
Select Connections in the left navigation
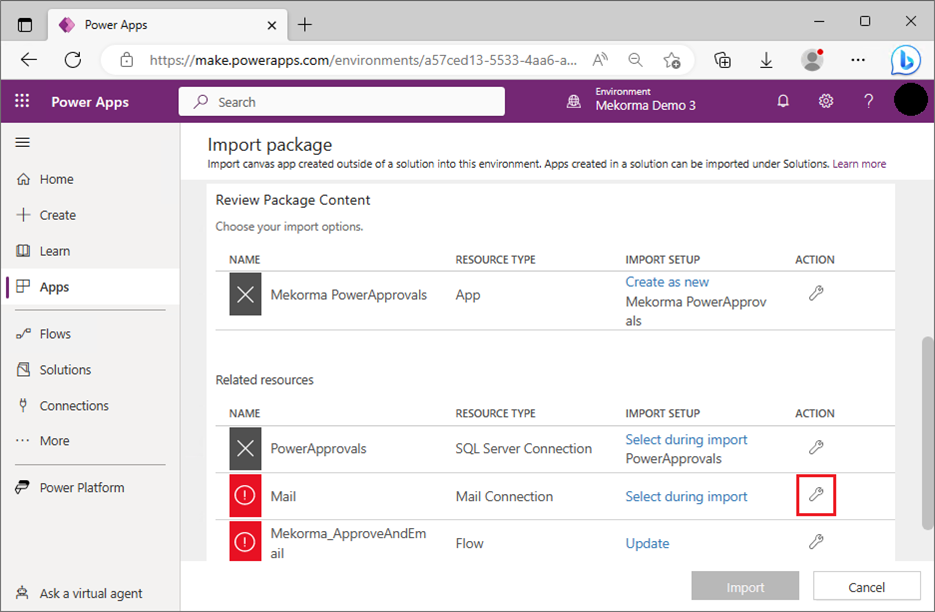tap(74, 406)
